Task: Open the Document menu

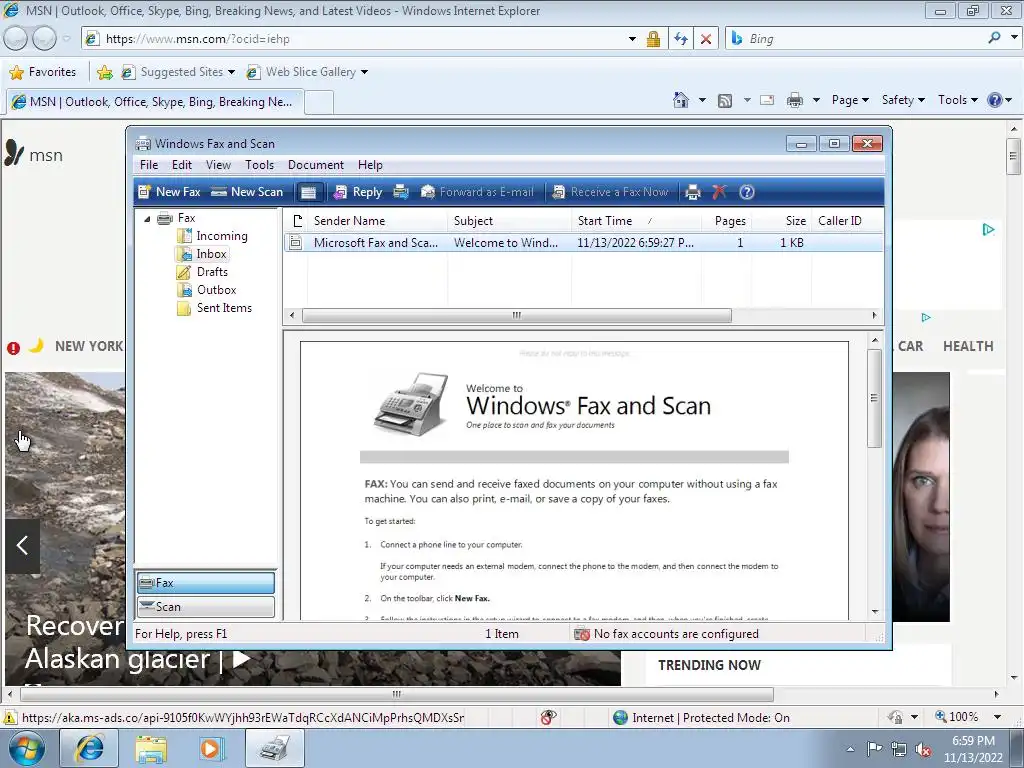Action: [315, 165]
